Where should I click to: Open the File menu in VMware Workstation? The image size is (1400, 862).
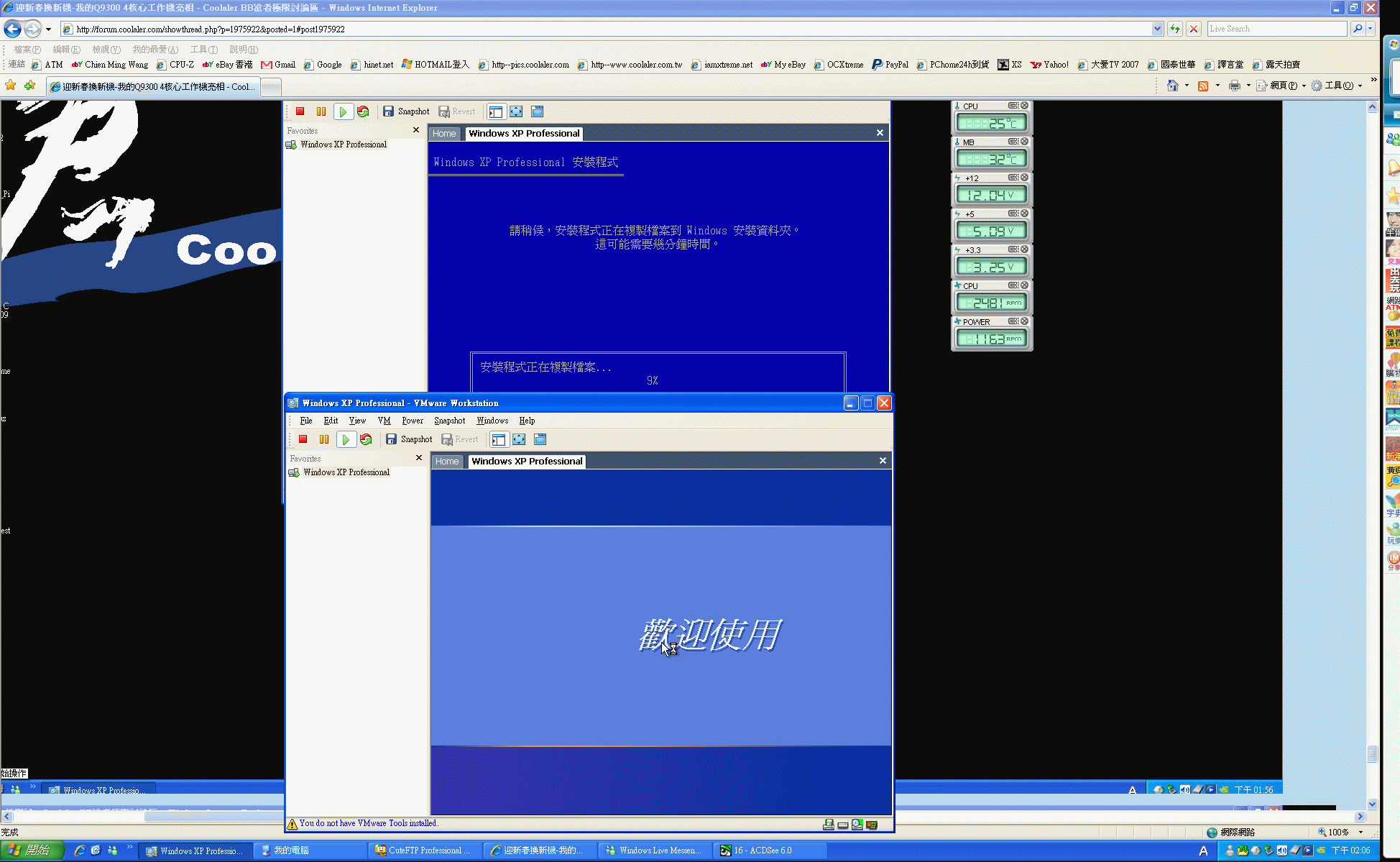[306, 421]
